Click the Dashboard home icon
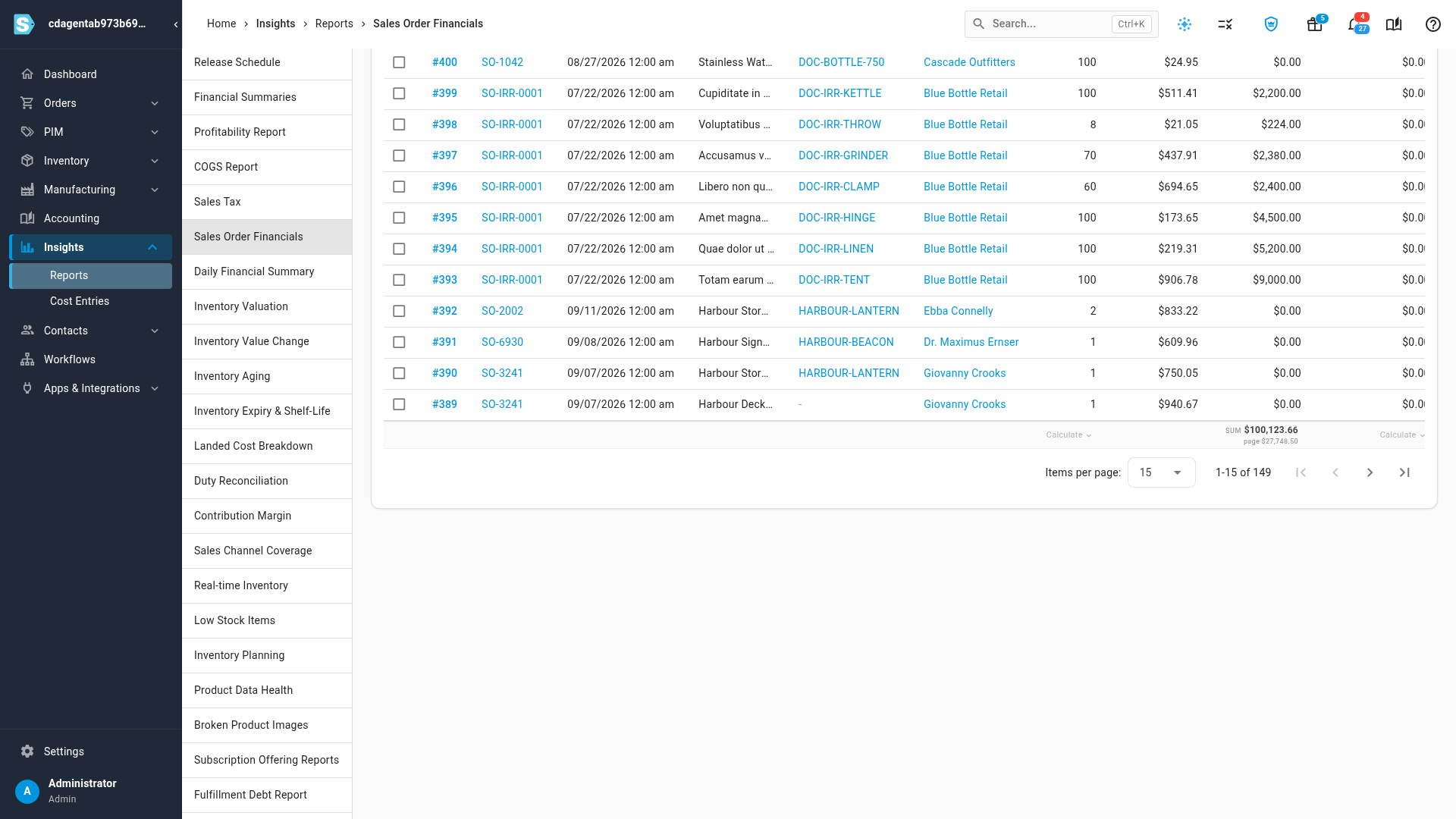This screenshot has width=1456, height=819. tap(27, 74)
